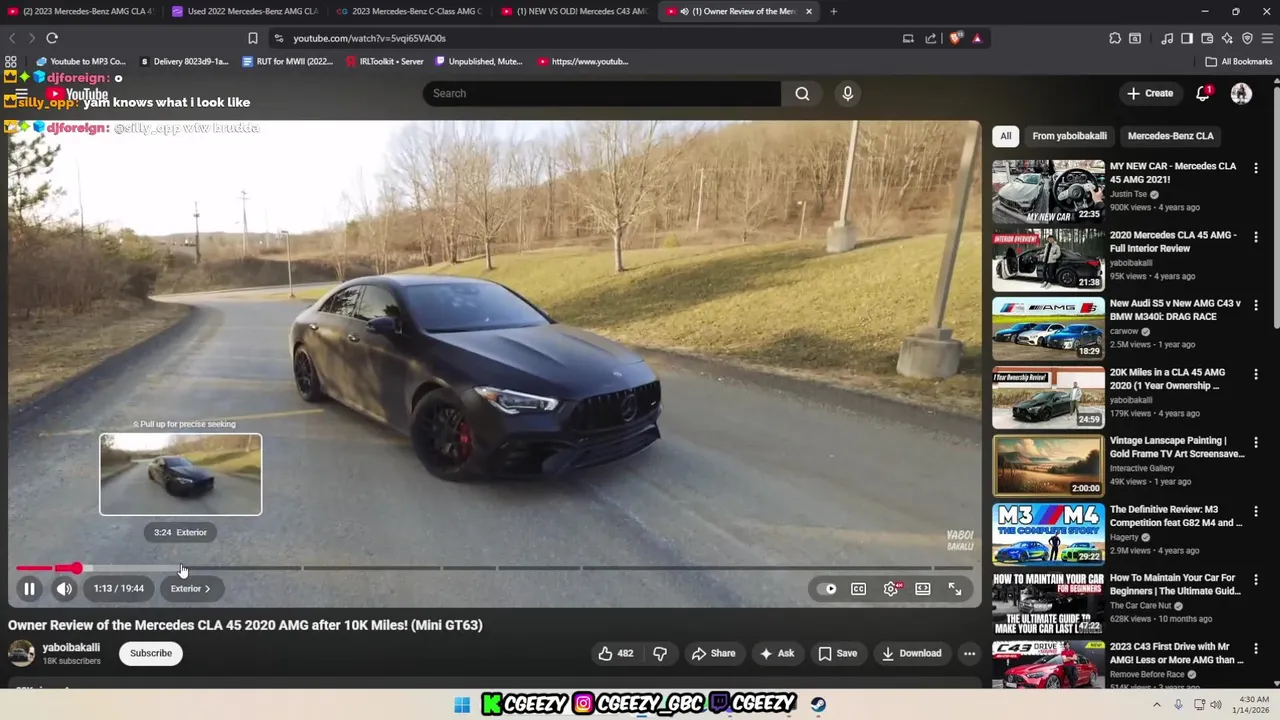Select the Mercedes-Benz CLA chip

pos(1170,136)
